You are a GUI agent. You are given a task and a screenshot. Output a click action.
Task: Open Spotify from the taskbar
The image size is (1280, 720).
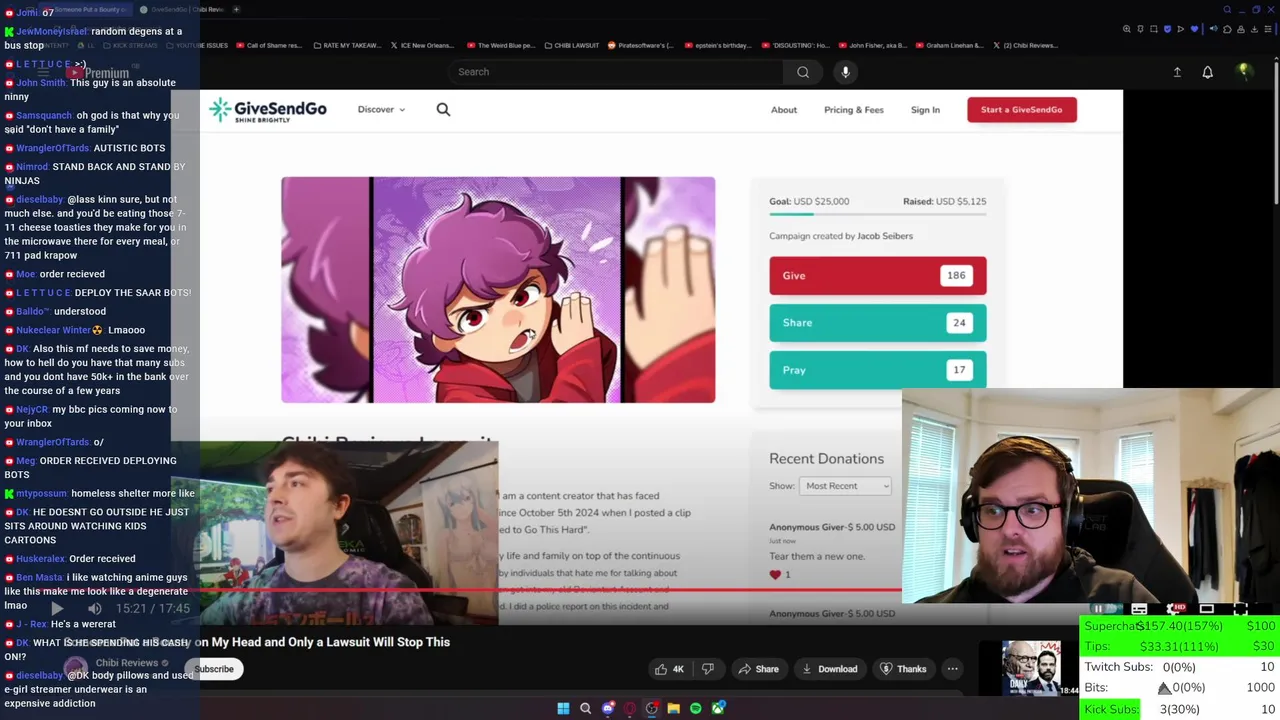[696, 708]
